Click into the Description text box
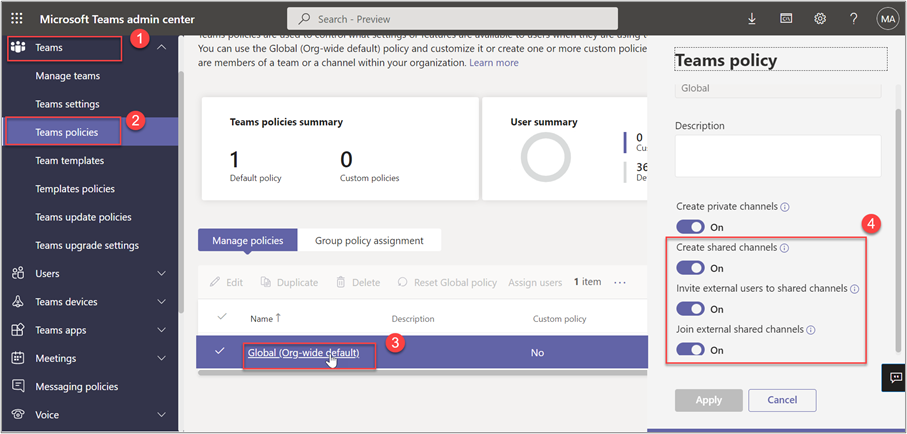Image resolution: width=907 pixels, height=434 pixels. (x=777, y=156)
